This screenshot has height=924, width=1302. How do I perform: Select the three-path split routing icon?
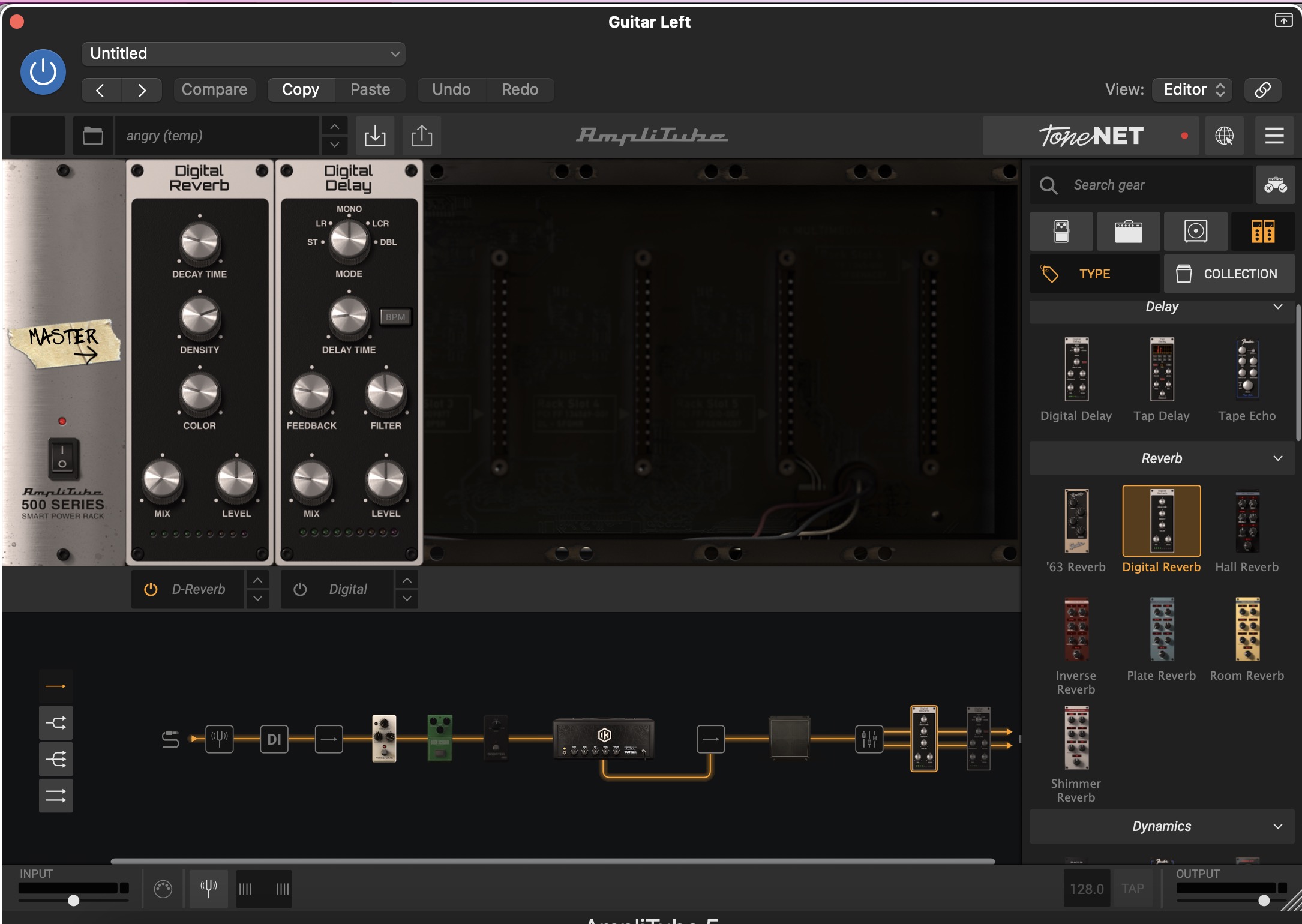(56, 759)
